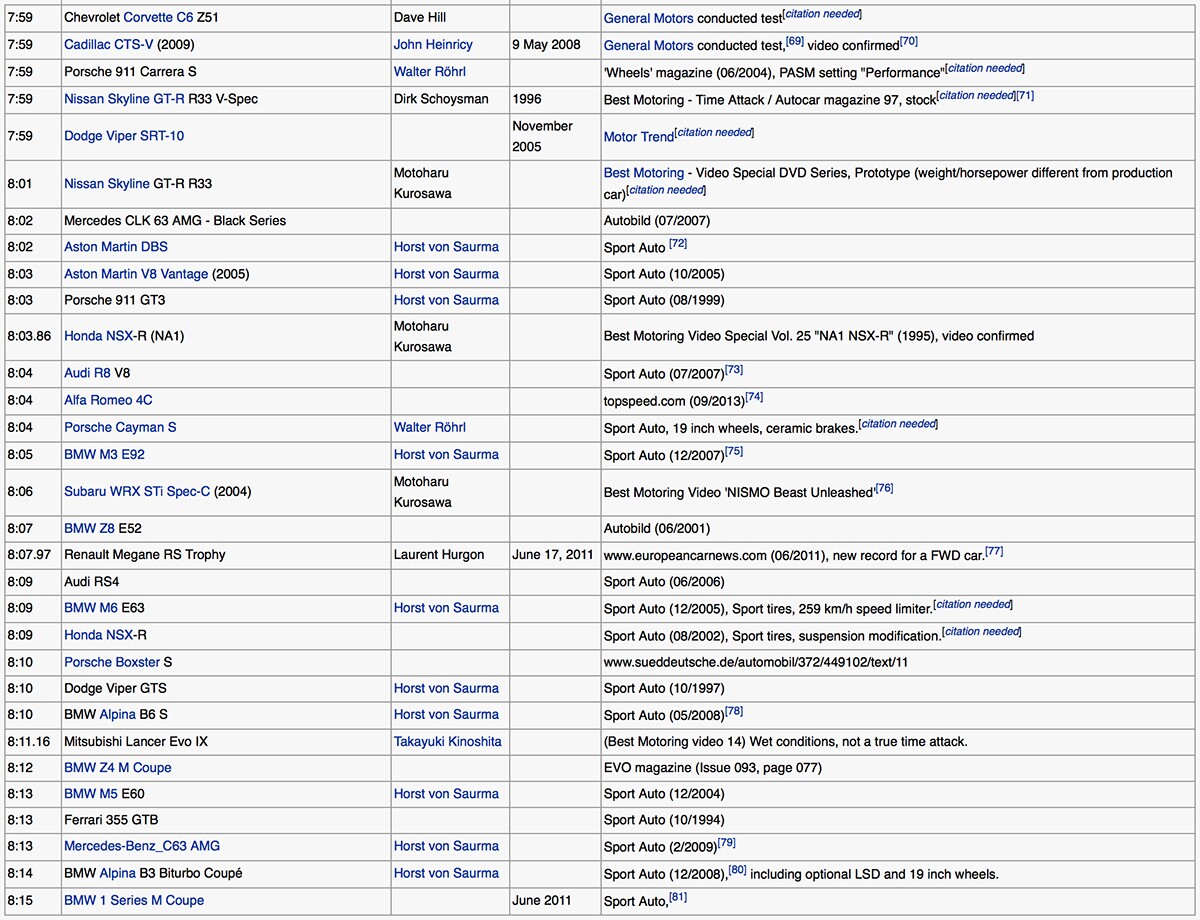Click Horst von Saurma in Dodge Viper GTS row

tap(446, 687)
